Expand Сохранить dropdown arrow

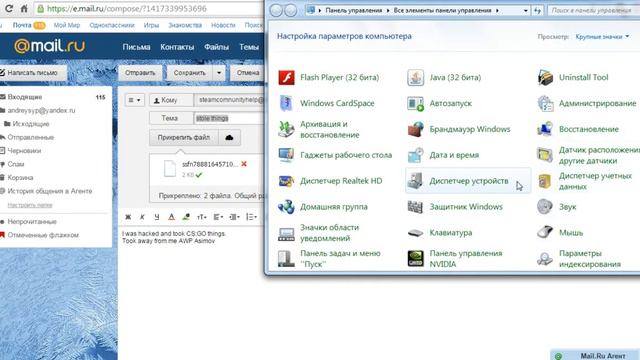(219, 73)
